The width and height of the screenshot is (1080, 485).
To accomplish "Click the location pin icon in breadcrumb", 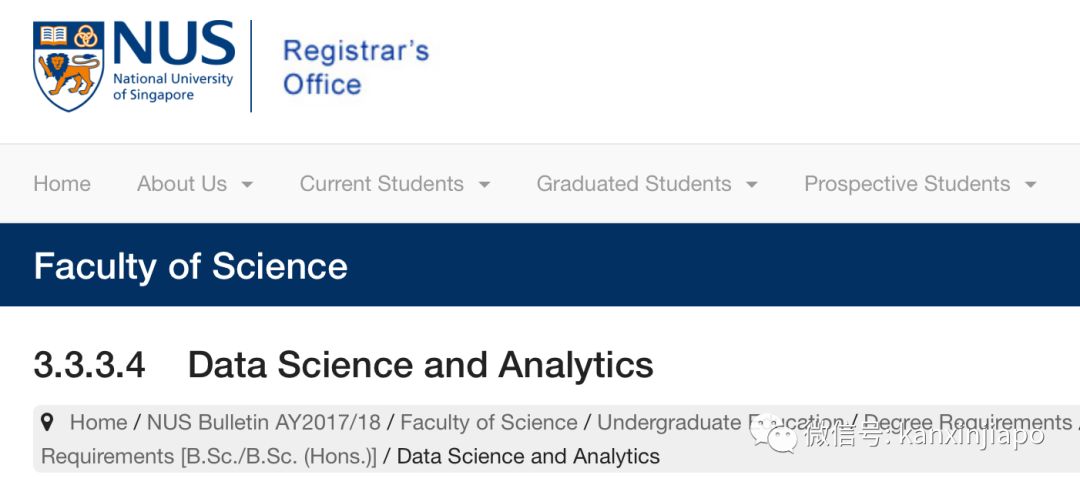I will (x=48, y=423).
